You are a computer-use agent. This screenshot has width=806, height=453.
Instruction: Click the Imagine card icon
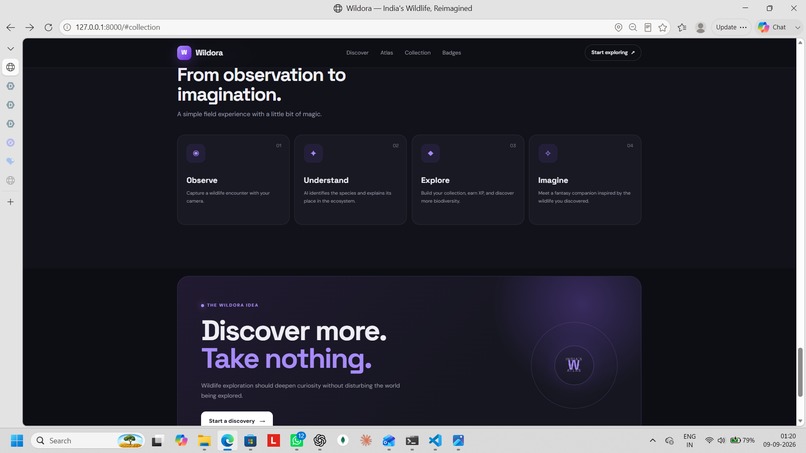(x=547, y=153)
